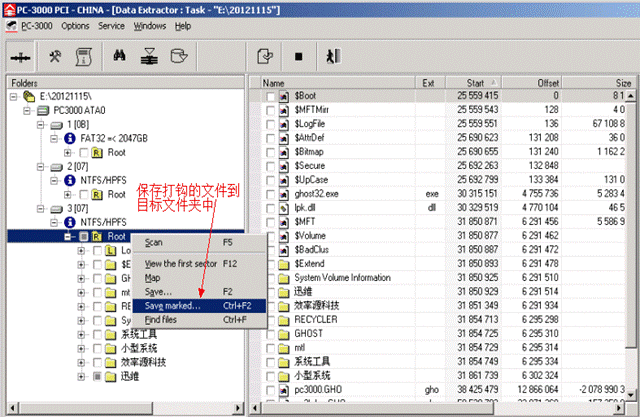Open the Service menu
640x417 pixels.
point(111,26)
